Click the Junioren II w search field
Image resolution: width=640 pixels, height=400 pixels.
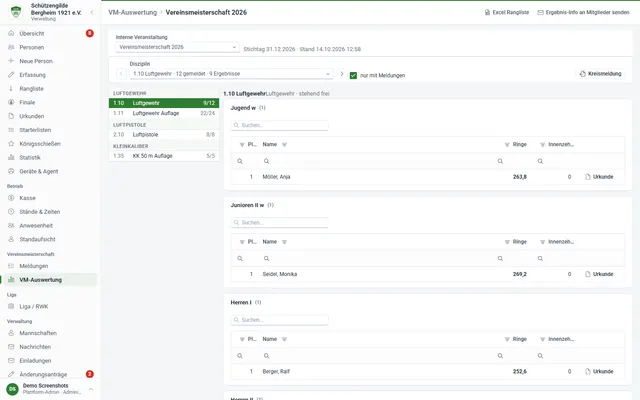pyautogui.click(x=280, y=222)
